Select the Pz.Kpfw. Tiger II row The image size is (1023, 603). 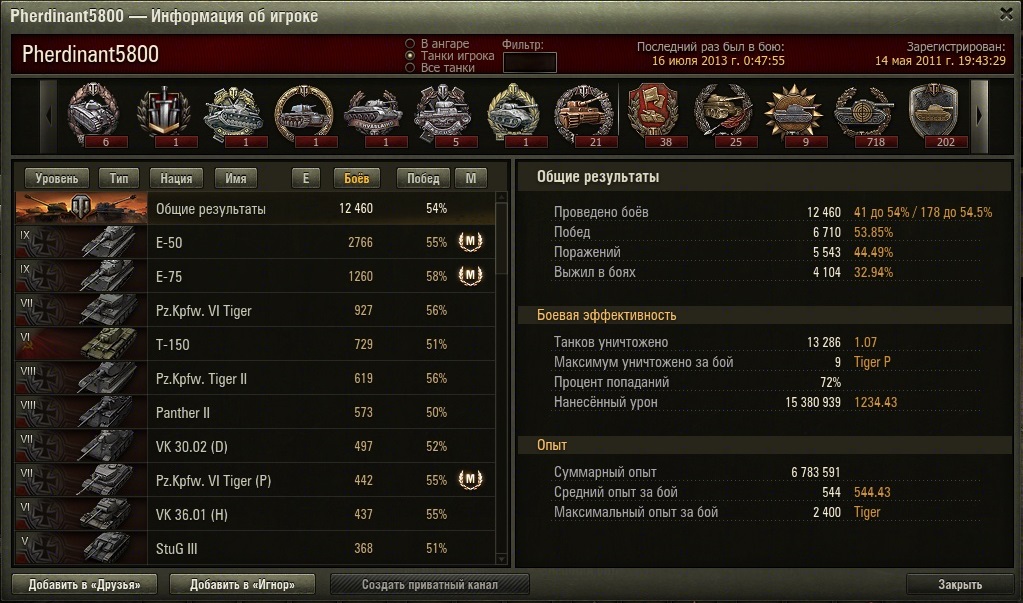(255, 379)
